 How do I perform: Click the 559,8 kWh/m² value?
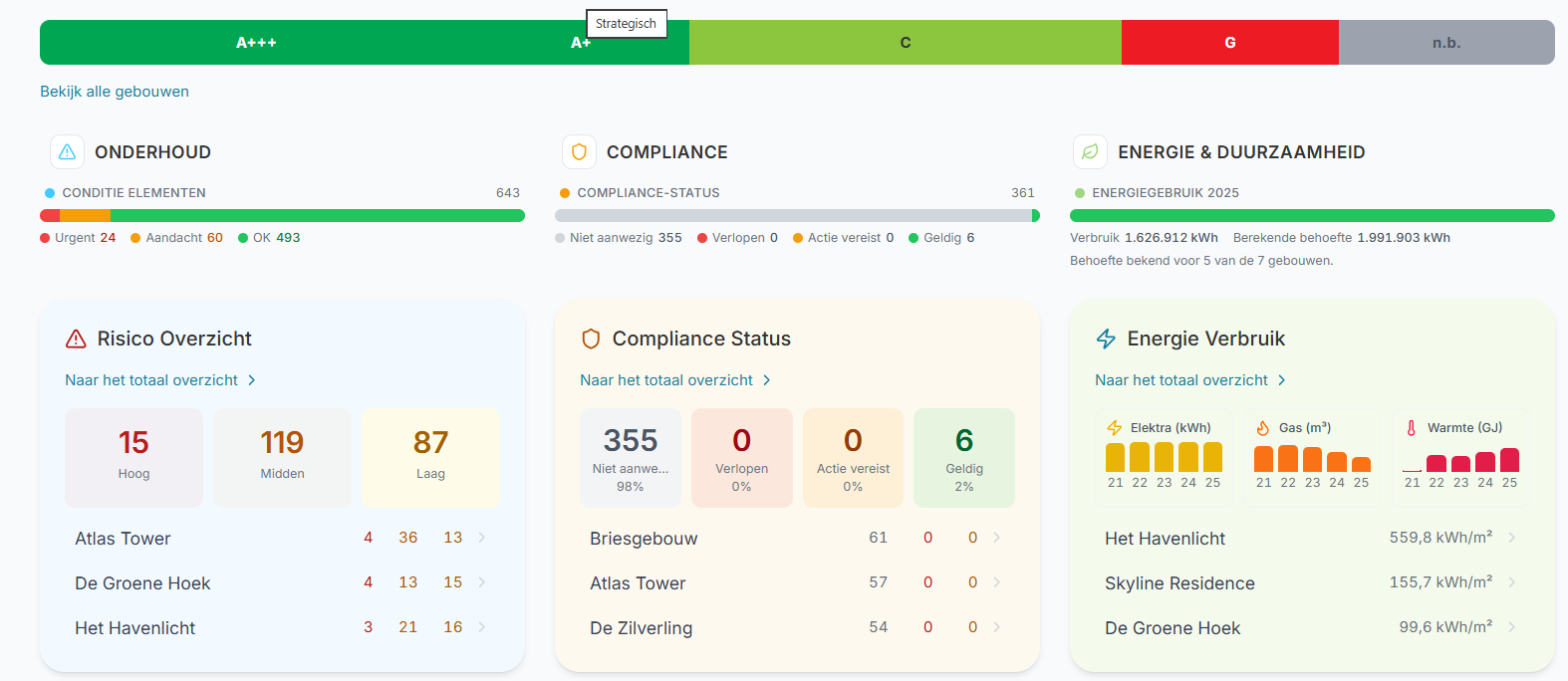coord(1440,538)
